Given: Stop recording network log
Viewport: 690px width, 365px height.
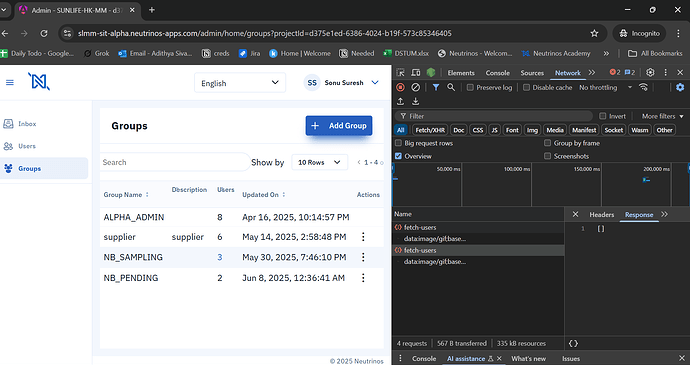Looking at the screenshot, I should pyautogui.click(x=400, y=87).
